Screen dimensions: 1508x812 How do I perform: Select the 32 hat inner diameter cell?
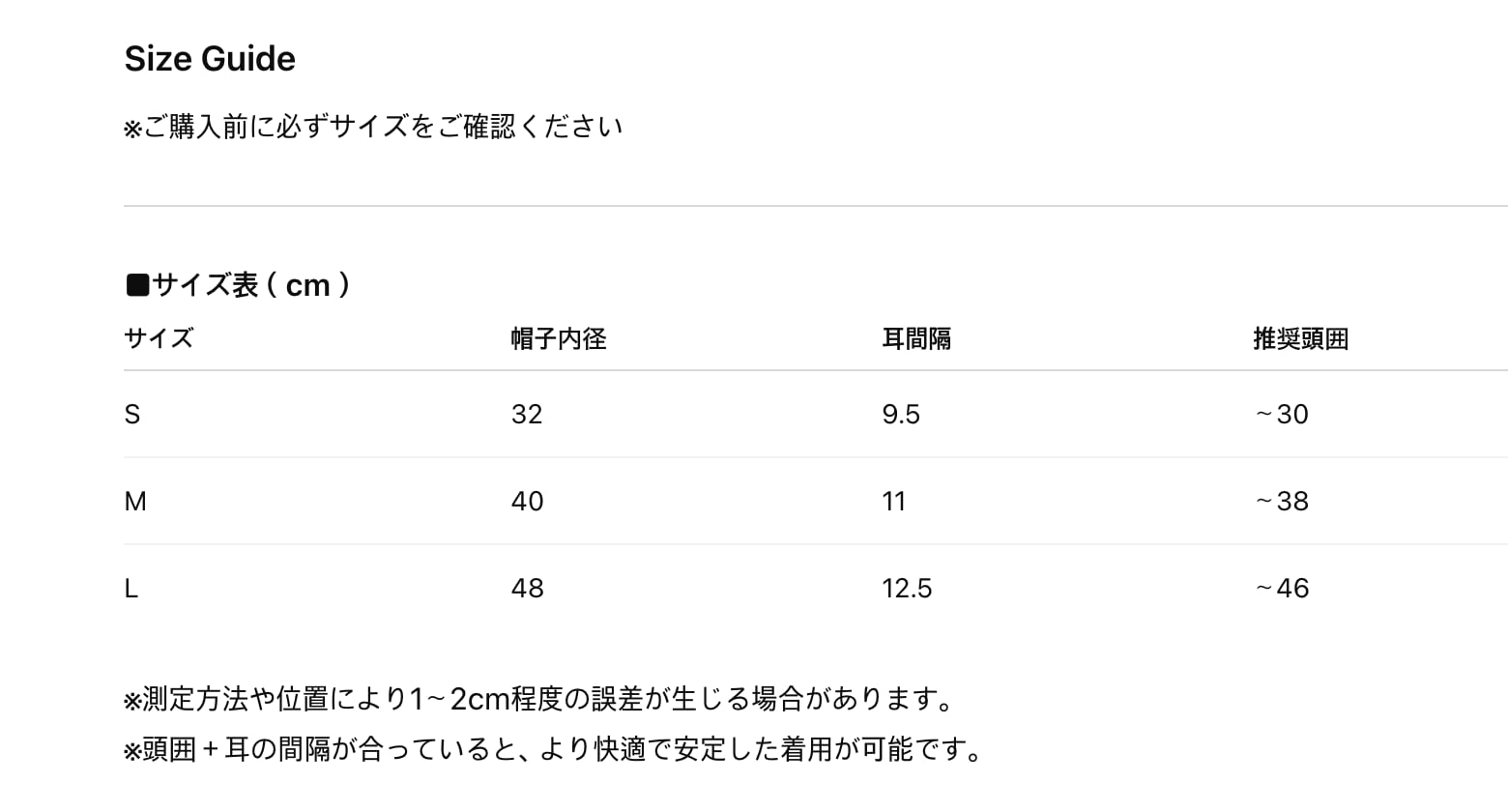527,415
